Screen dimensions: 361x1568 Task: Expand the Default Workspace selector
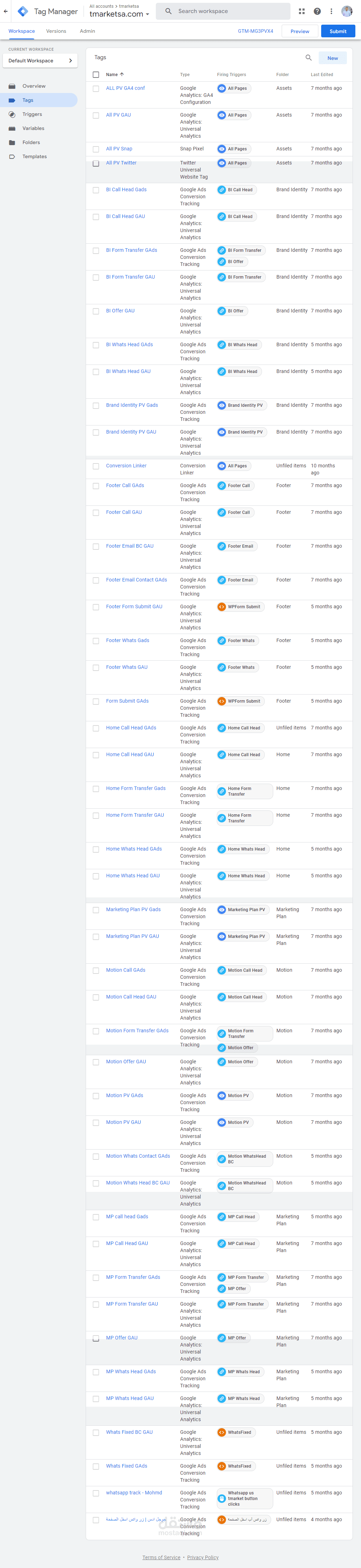(40, 61)
